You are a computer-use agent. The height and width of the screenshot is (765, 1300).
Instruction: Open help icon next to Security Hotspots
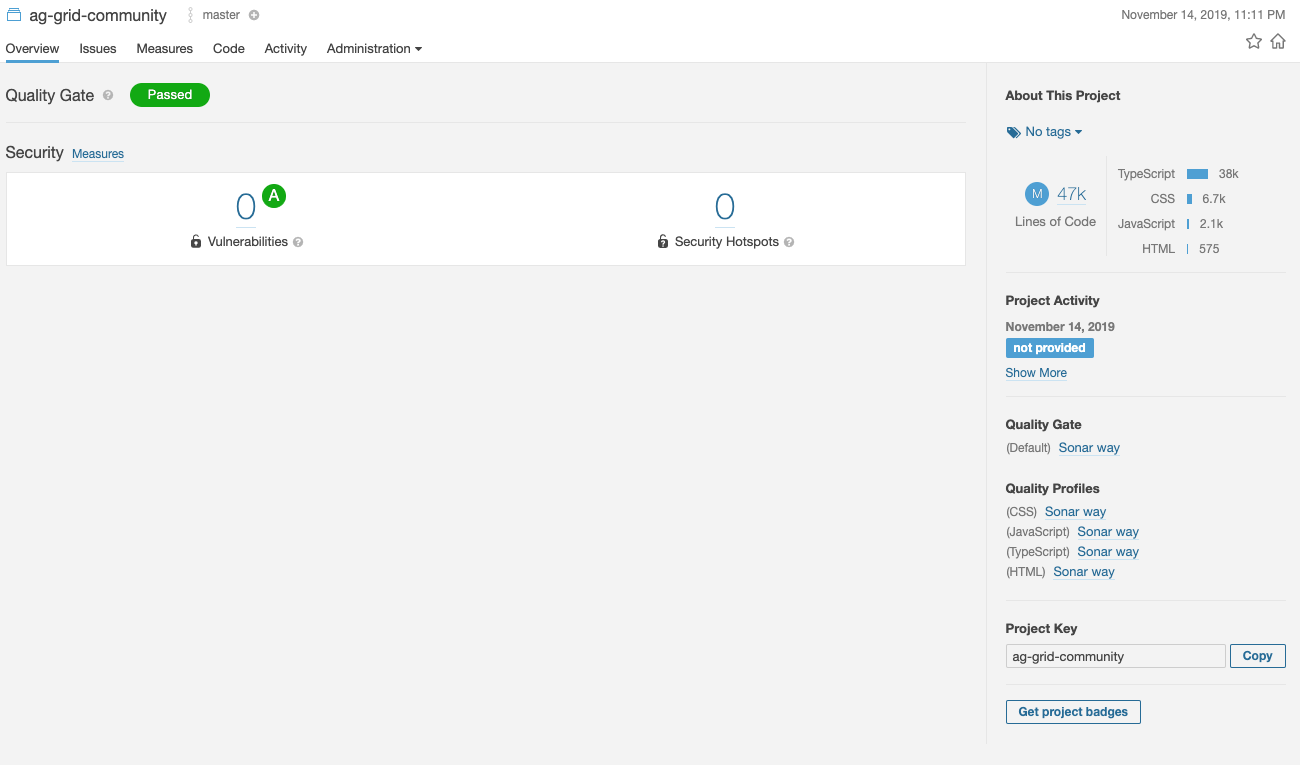click(789, 242)
